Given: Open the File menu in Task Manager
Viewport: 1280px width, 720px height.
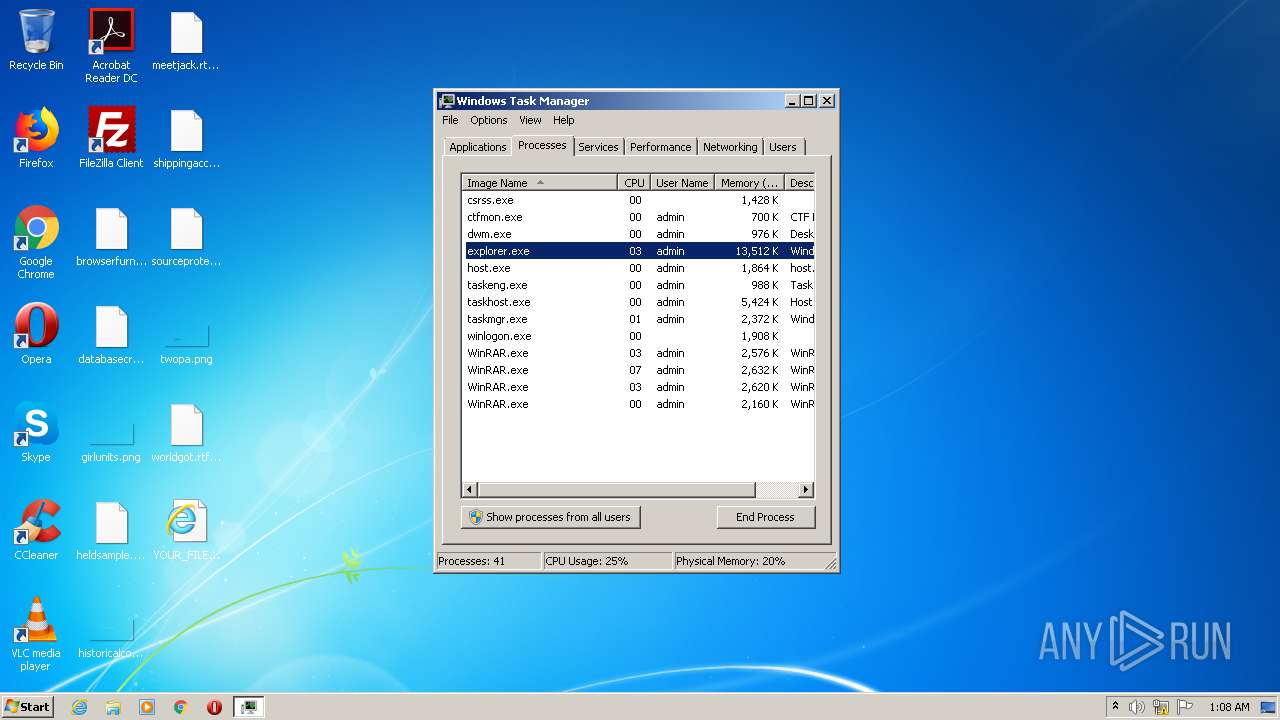Looking at the screenshot, I should pos(450,120).
